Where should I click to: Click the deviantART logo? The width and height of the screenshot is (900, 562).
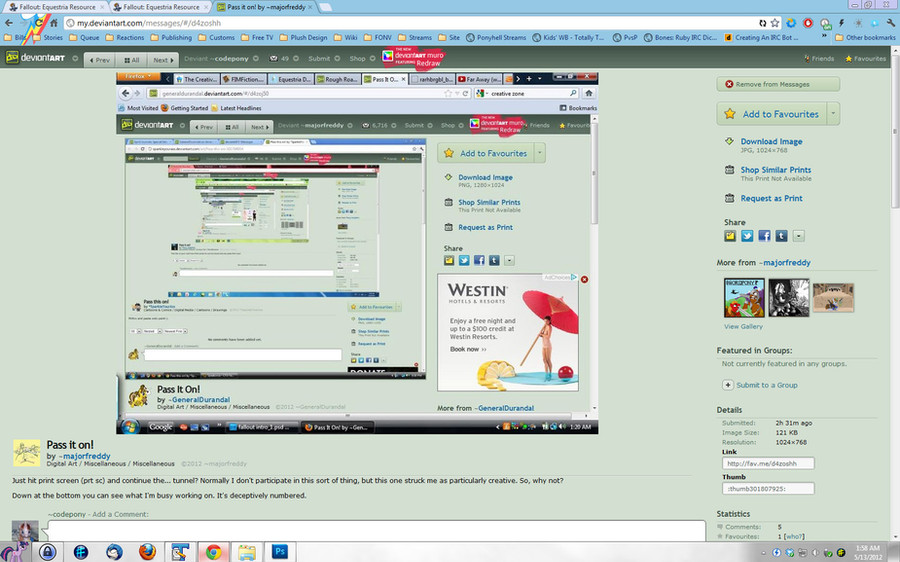pos(35,58)
